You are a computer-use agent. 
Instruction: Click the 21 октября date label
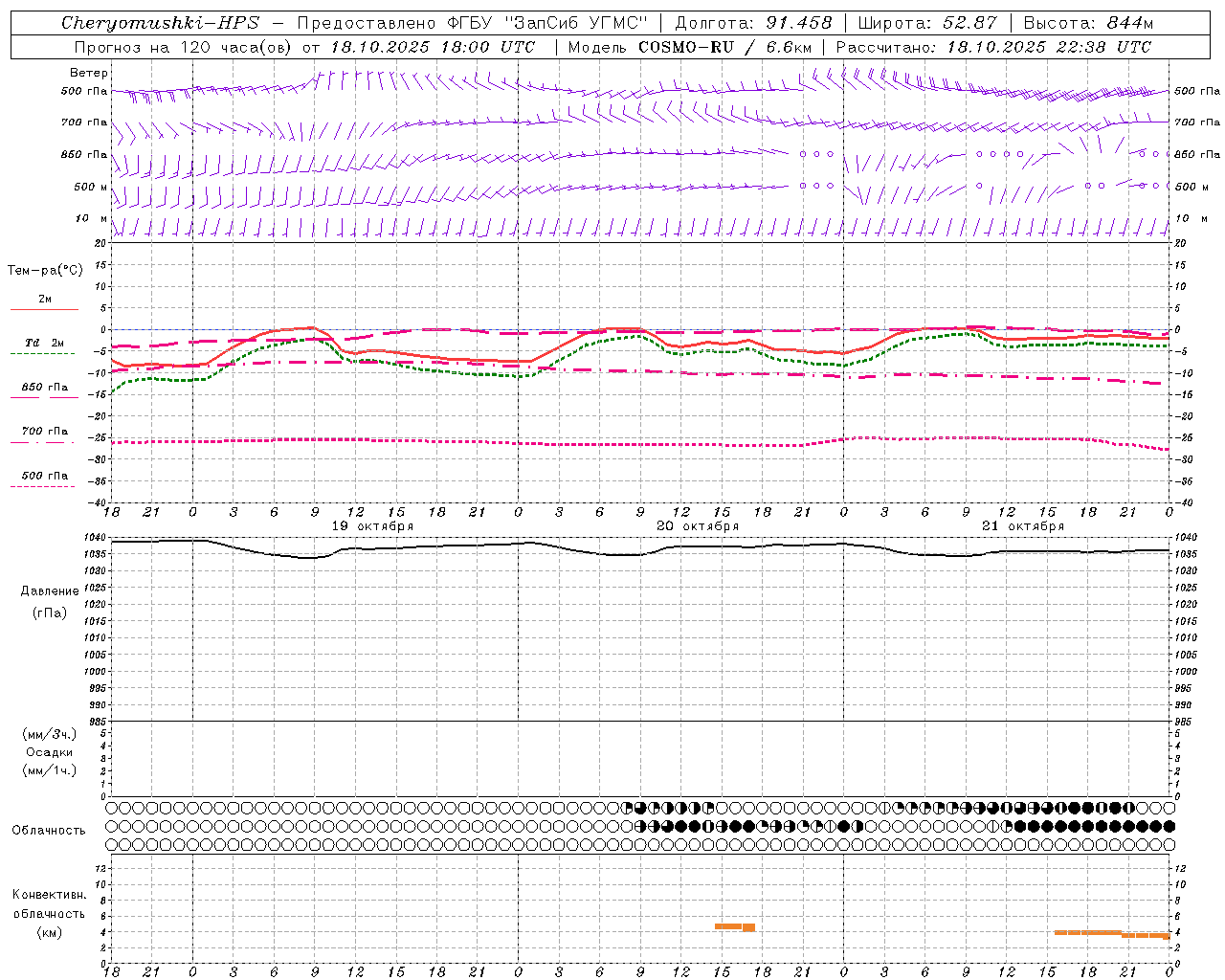[1023, 526]
